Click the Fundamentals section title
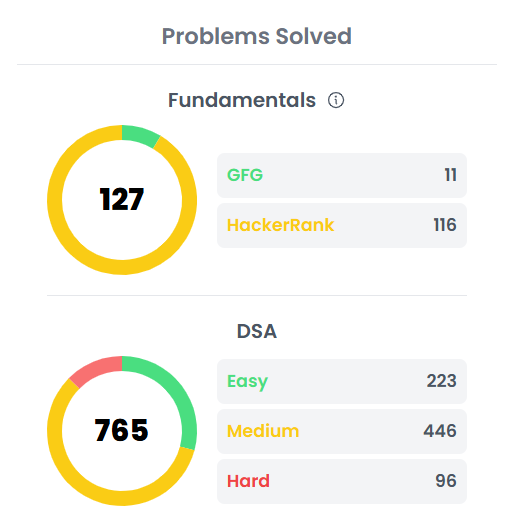The height and width of the screenshot is (522, 513). 242,100
